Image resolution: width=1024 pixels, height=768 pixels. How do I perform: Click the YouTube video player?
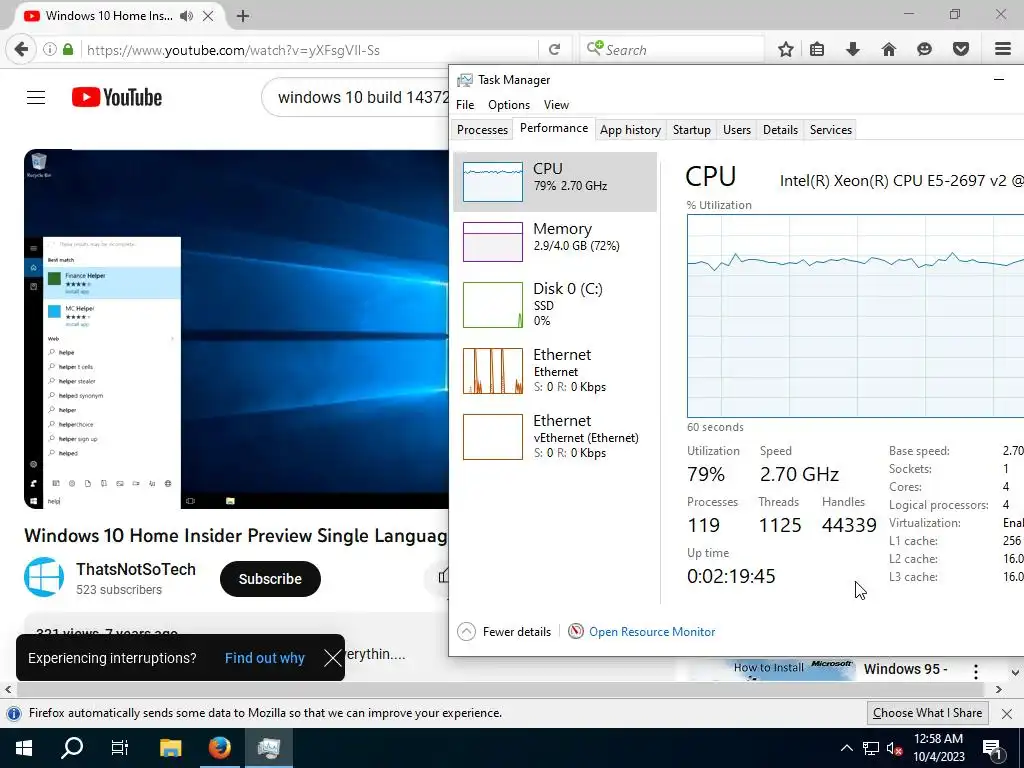[x=236, y=329]
